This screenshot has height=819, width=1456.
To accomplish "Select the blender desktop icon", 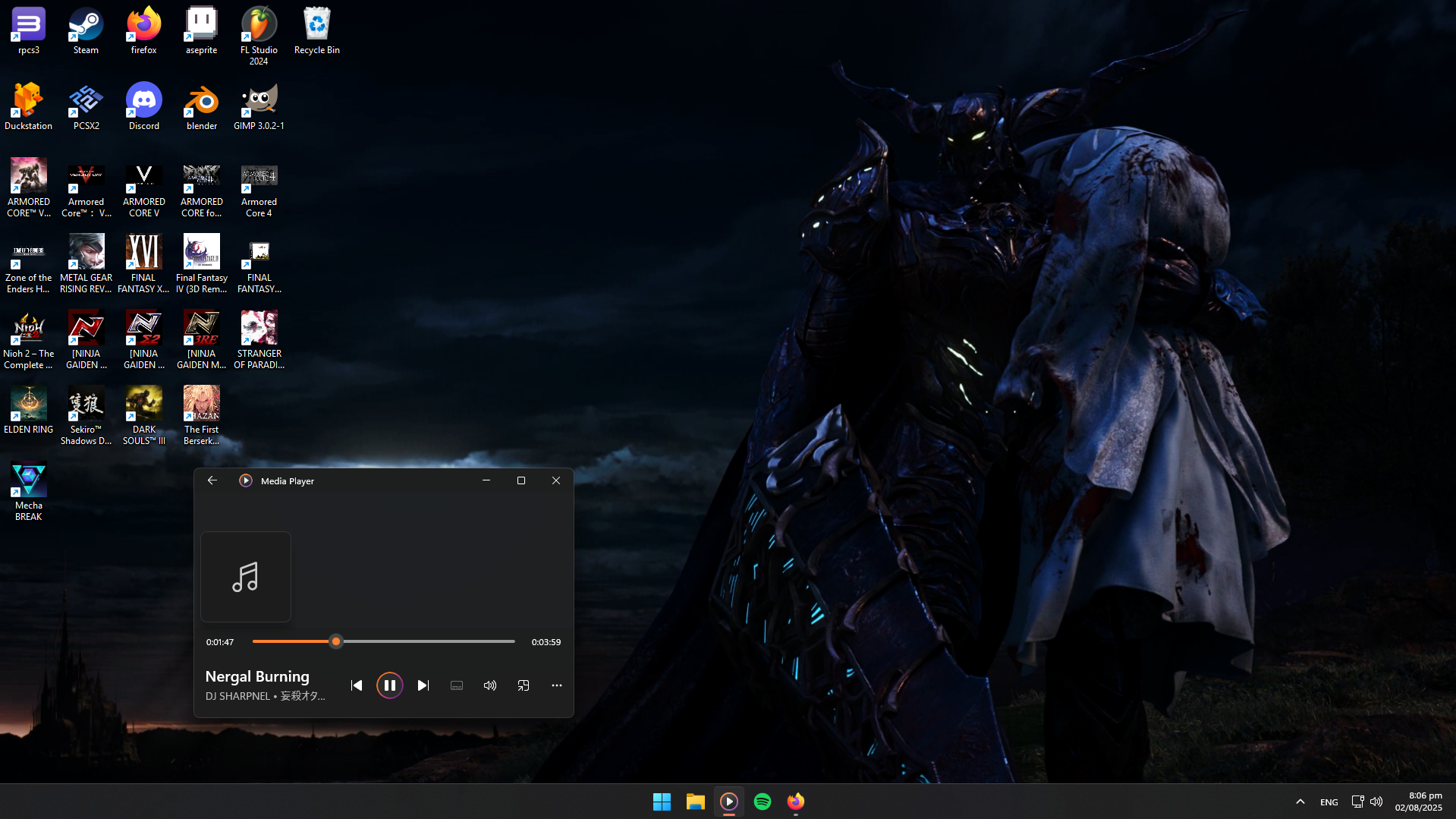I will point(201,107).
